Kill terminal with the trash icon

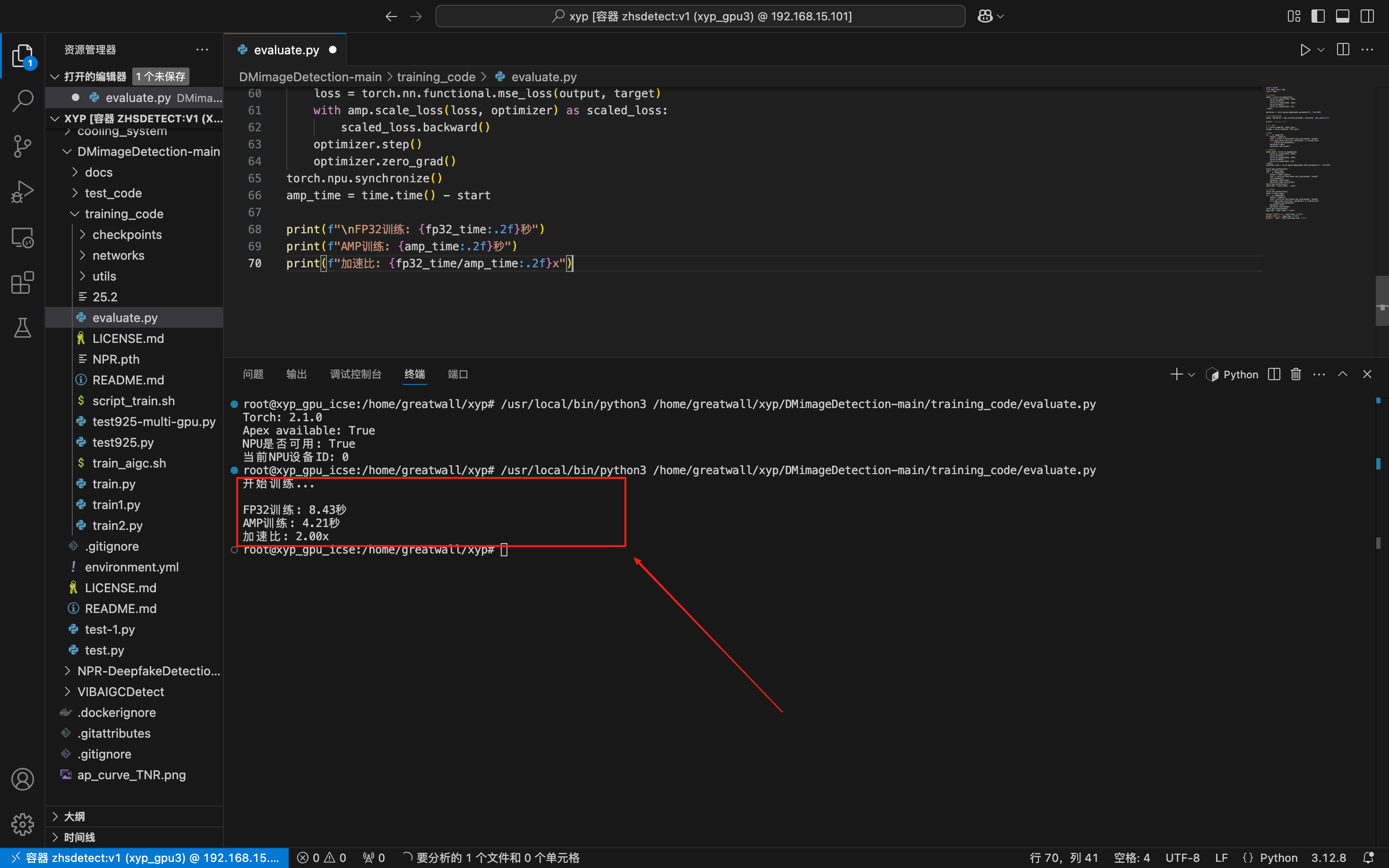pos(1295,374)
